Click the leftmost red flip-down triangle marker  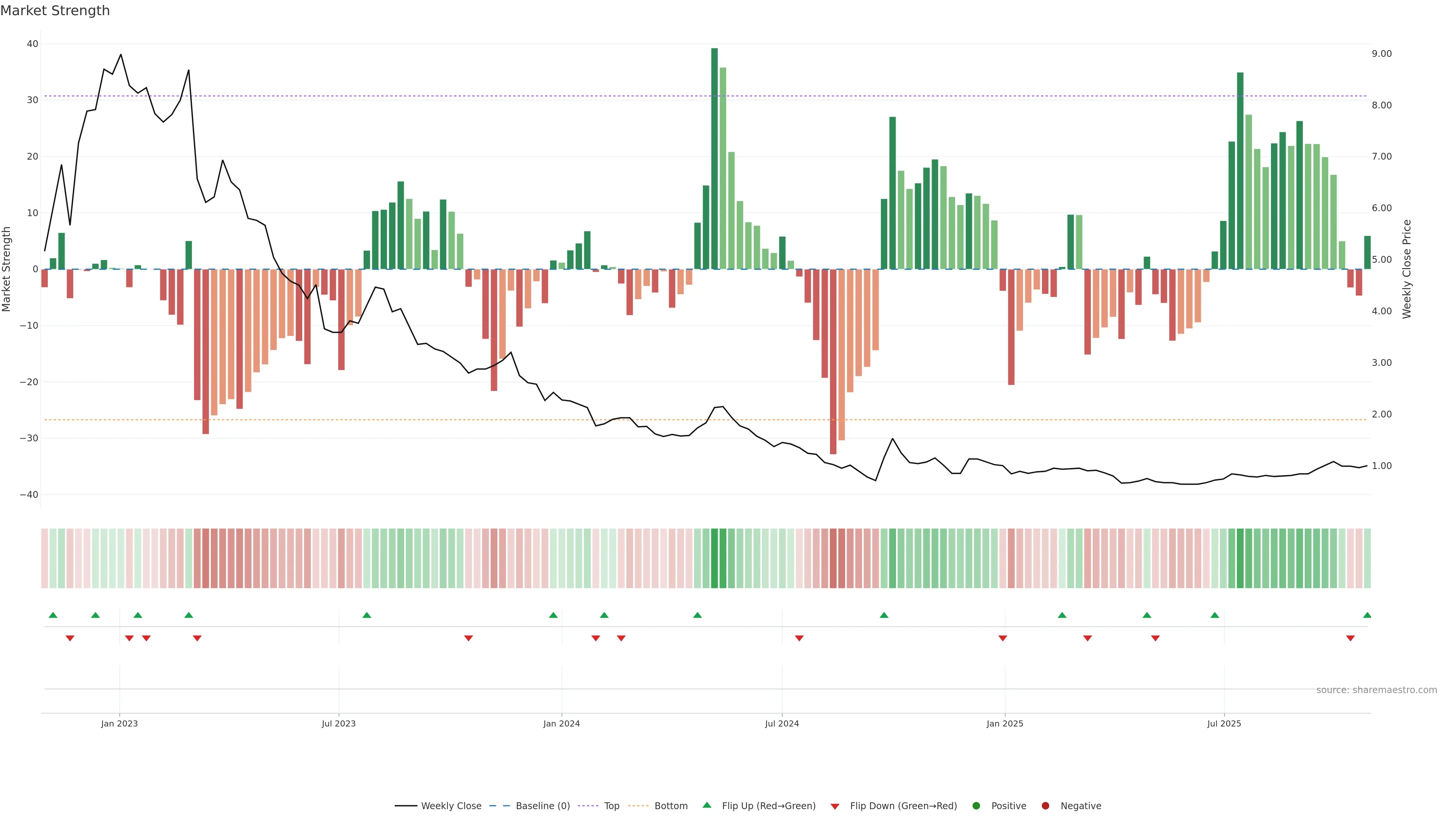click(x=70, y=638)
